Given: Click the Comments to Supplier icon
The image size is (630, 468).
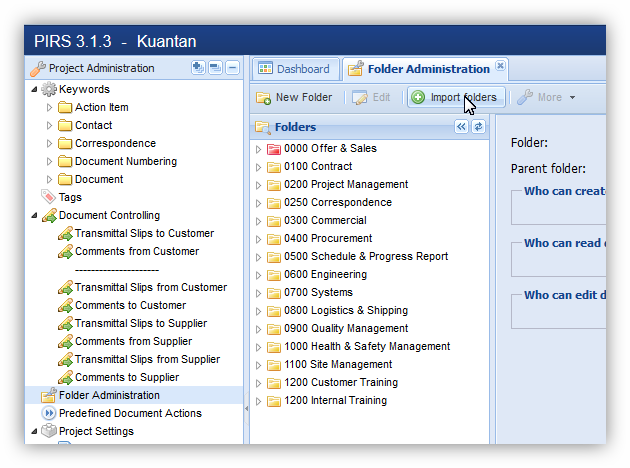Looking at the screenshot, I should tap(65, 377).
